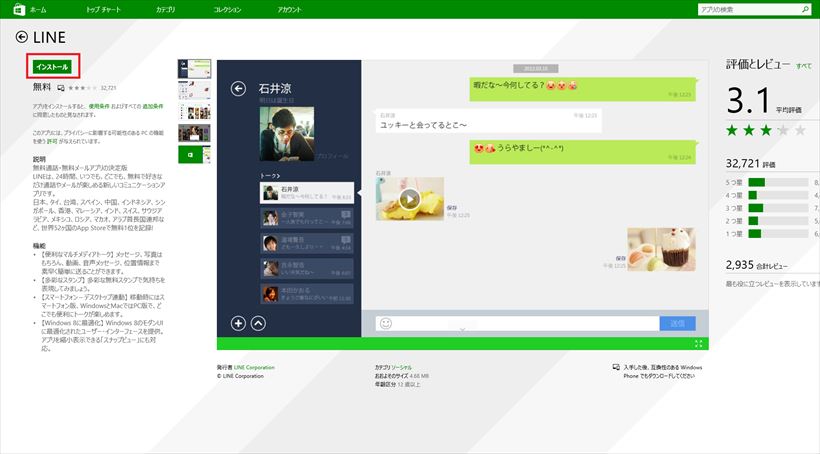Screen dimensions: 820x454
Task: Click the Windows Phone device icon at bottom
Action: point(616,368)
